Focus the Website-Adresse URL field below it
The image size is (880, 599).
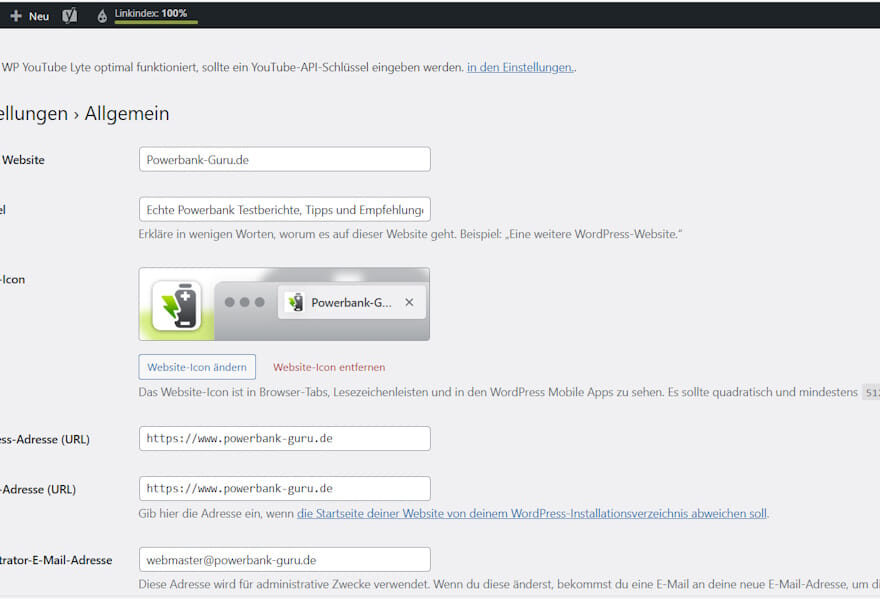click(285, 488)
